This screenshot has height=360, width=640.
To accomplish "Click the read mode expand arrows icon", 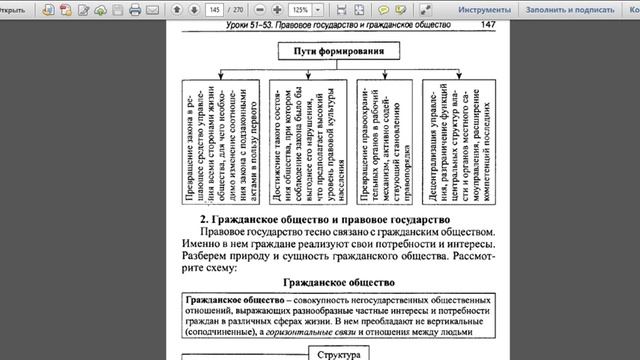I will (425, 10).
